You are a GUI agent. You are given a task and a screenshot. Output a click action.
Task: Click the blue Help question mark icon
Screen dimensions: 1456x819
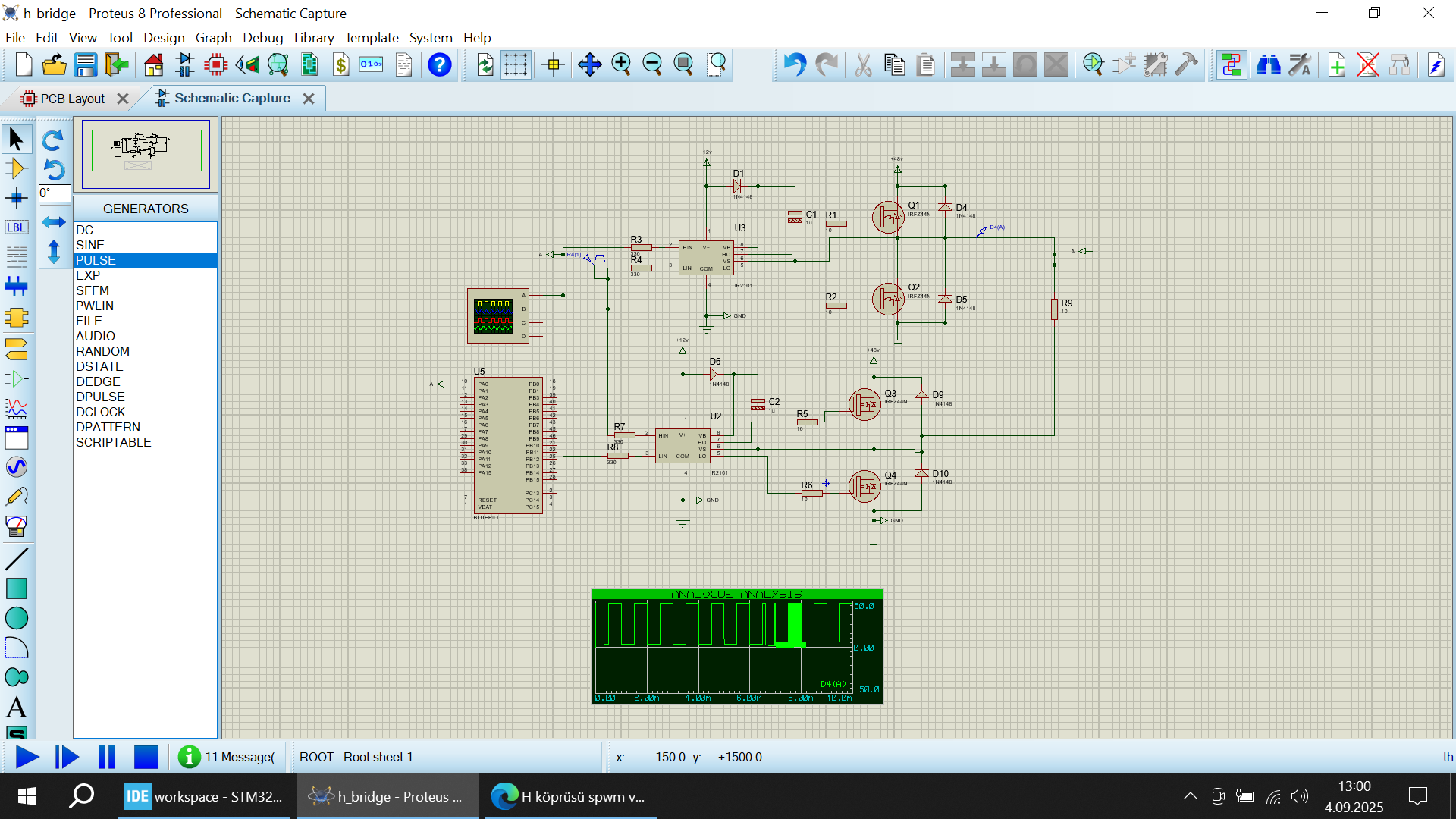pos(439,65)
